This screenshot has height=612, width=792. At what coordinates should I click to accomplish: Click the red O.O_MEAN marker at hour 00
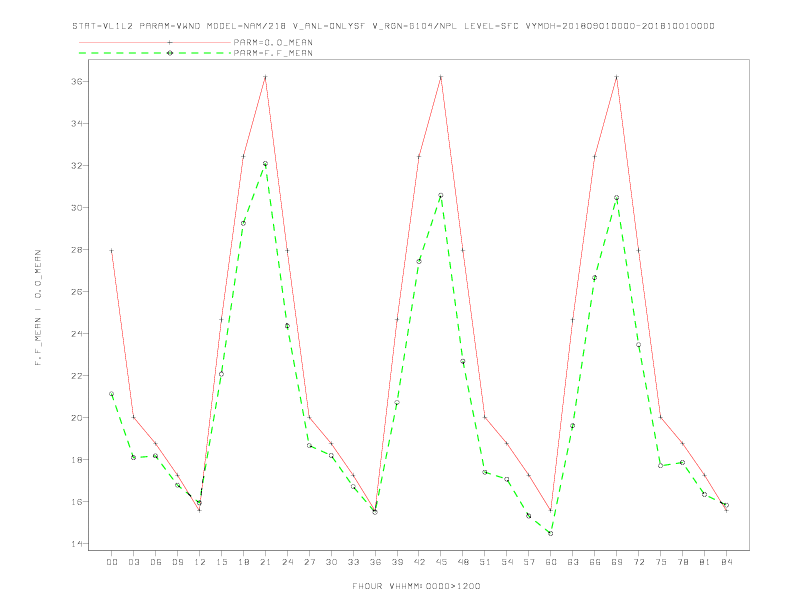coord(112,250)
